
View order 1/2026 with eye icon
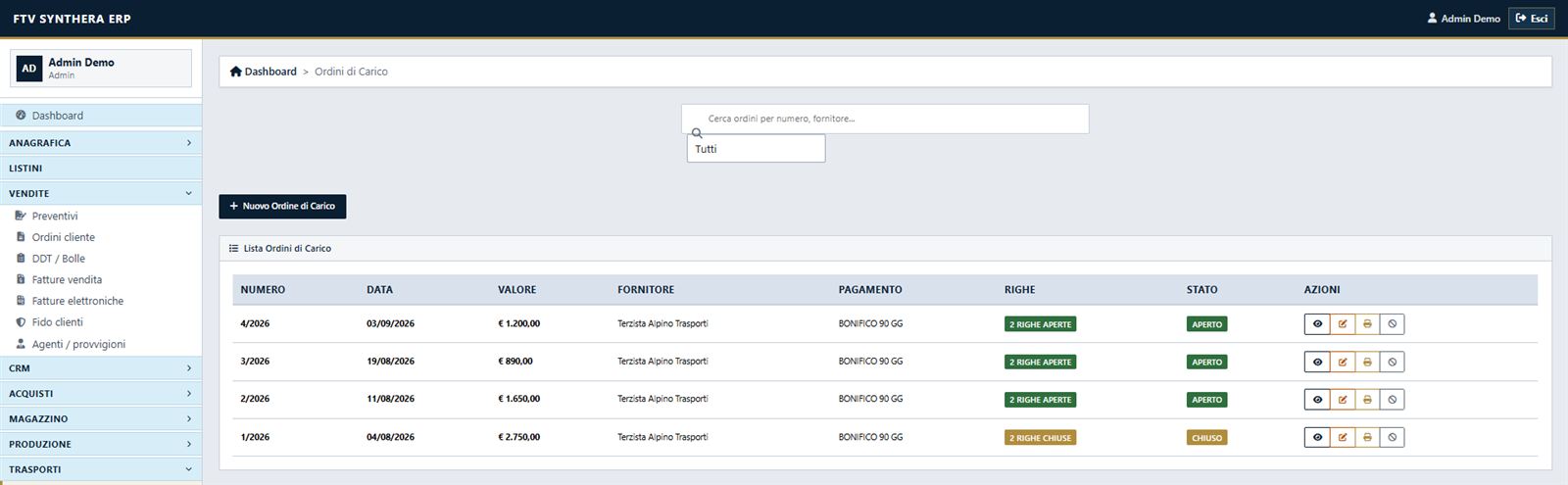1317,437
